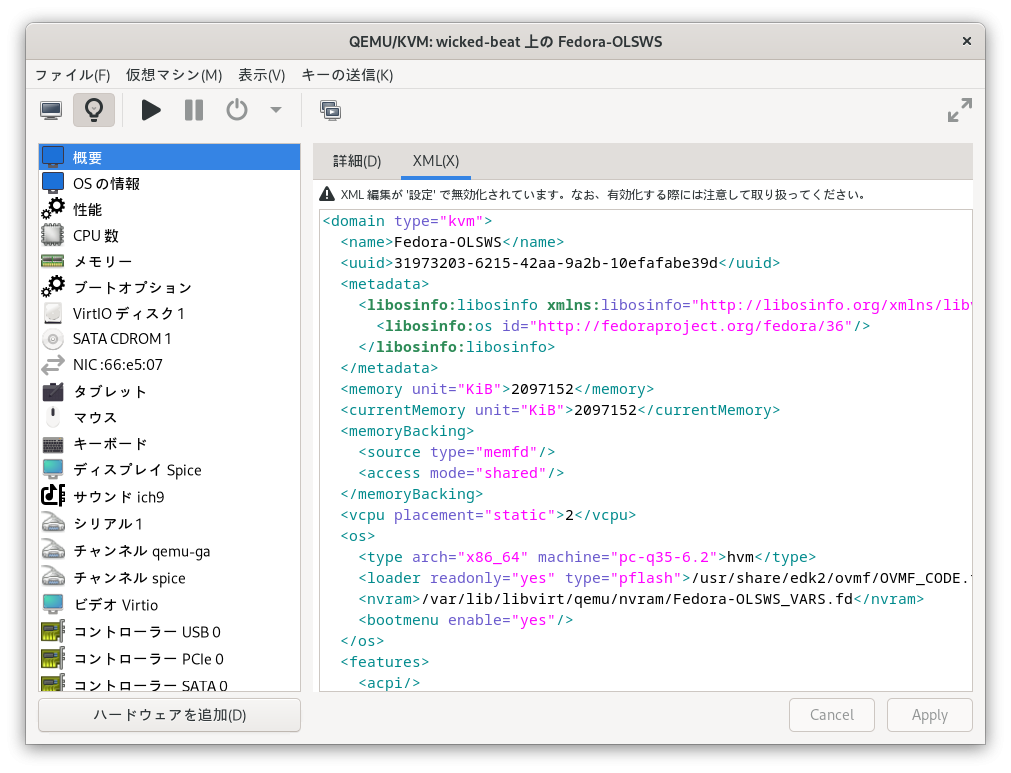The width and height of the screenshot is (1011, 773).
Task: Click ハードウェアを追加(D) button
Action: pyautogui.click(x=169, y=715)
